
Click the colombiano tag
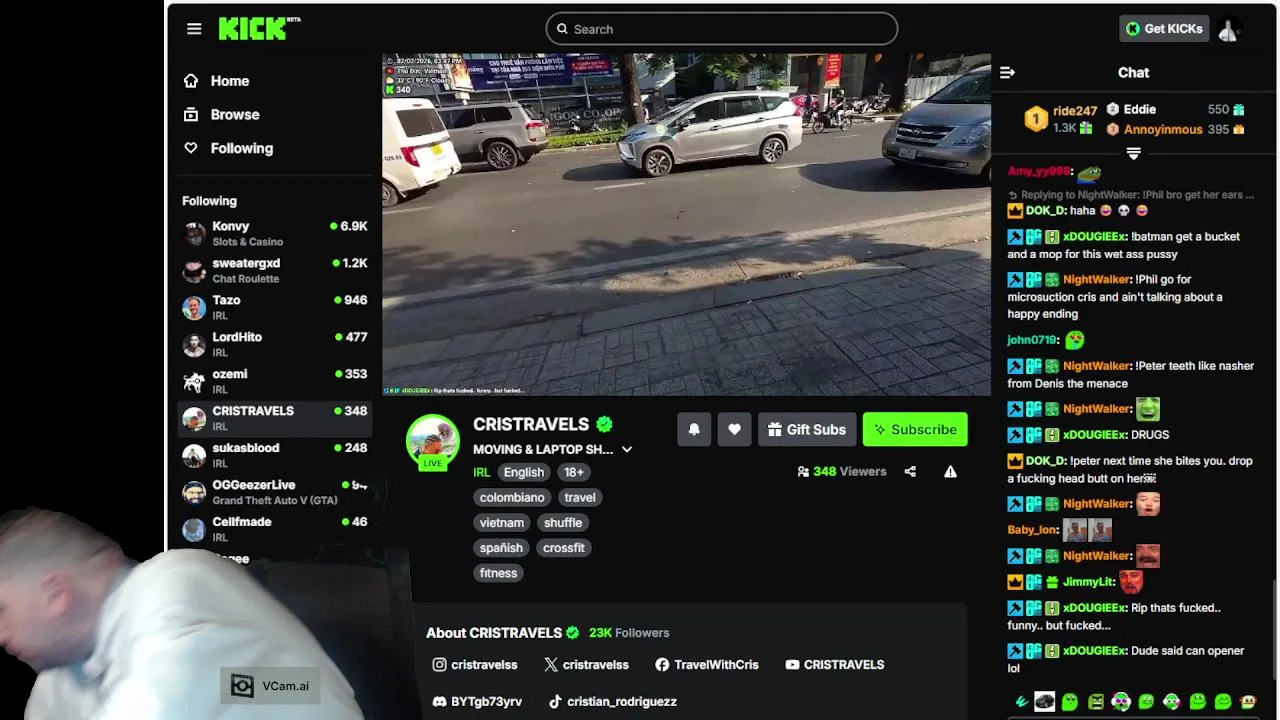click(512, 497)
